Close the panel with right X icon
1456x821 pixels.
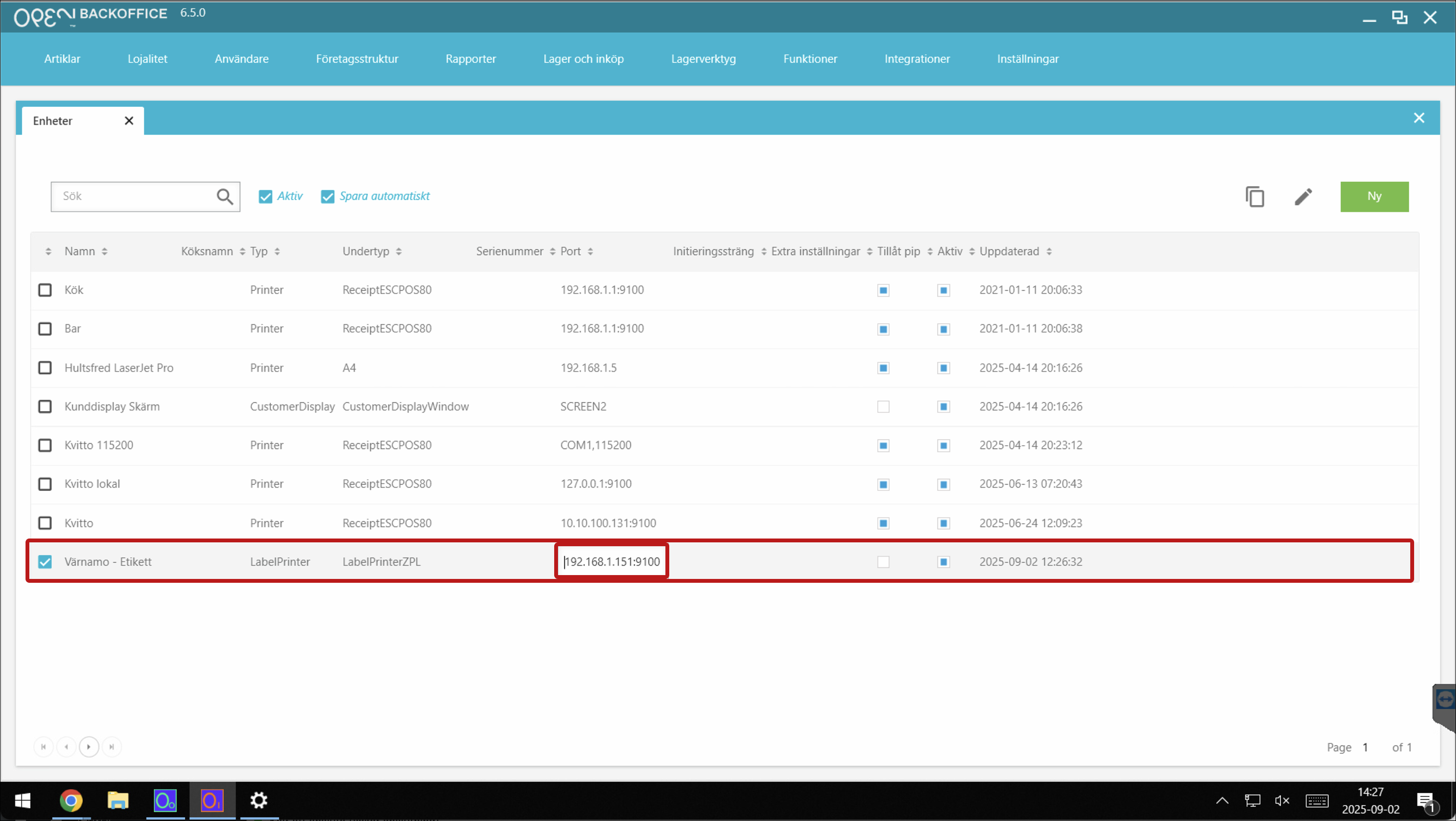(1419, 117)
